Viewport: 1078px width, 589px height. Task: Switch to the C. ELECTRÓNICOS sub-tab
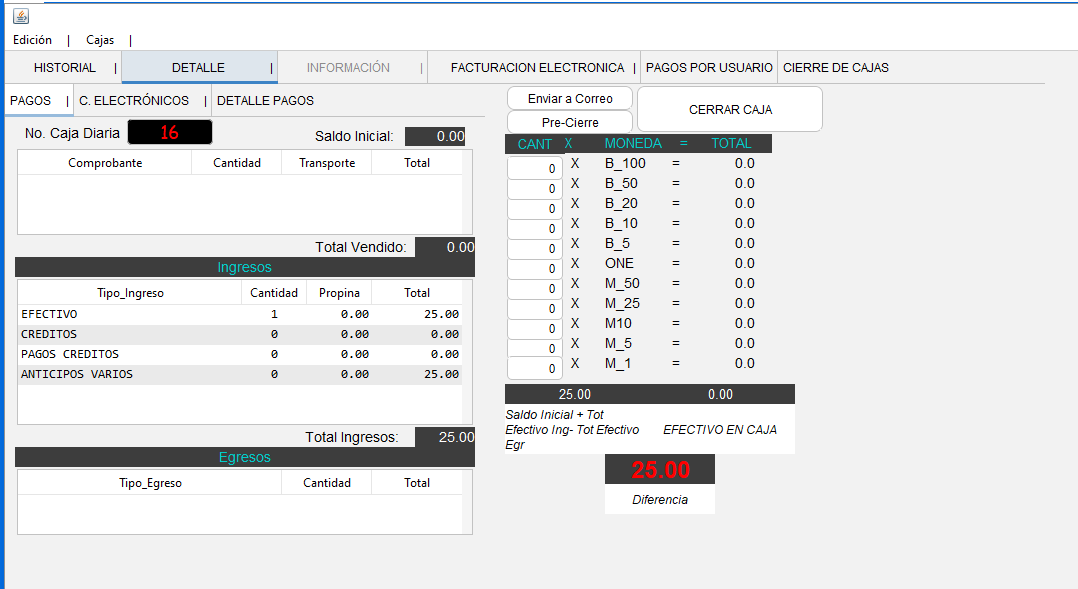click(x=134, y=101)
